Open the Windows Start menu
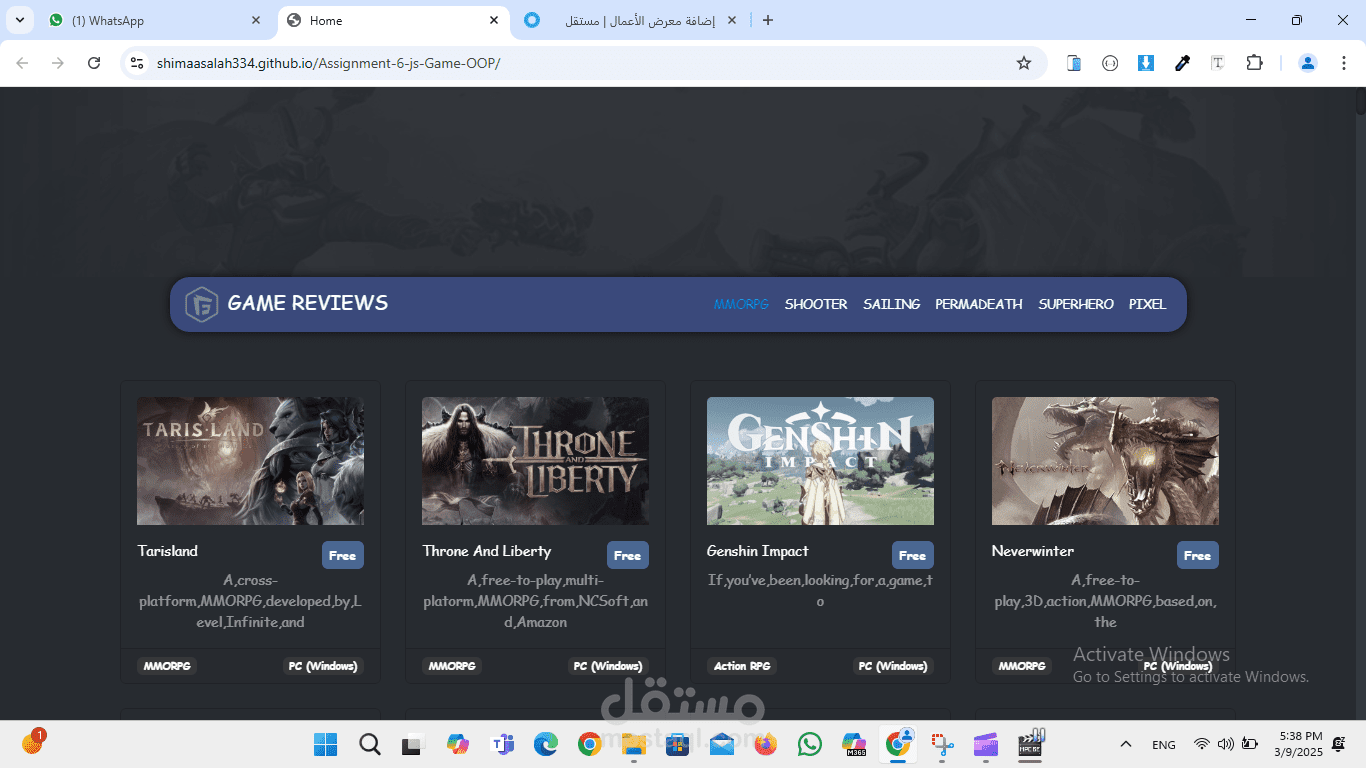Image resolution: width=1366 pixels, height=768 pixels. point(326,744)
